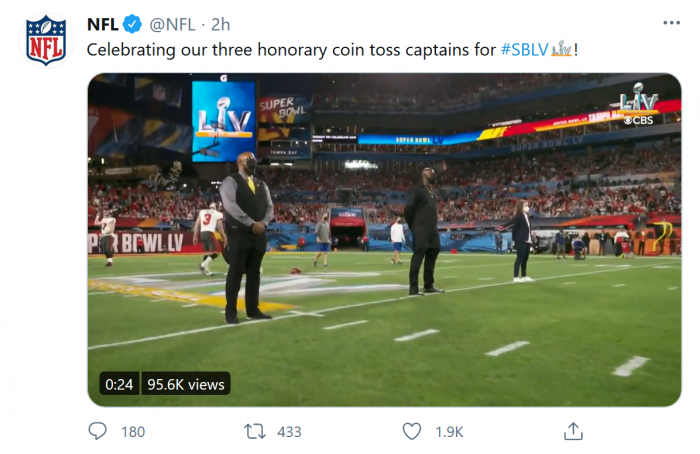The height and width of the screenshot is (454, 700).
Task: Click the 180 replies count
Action: coord(133,432)
